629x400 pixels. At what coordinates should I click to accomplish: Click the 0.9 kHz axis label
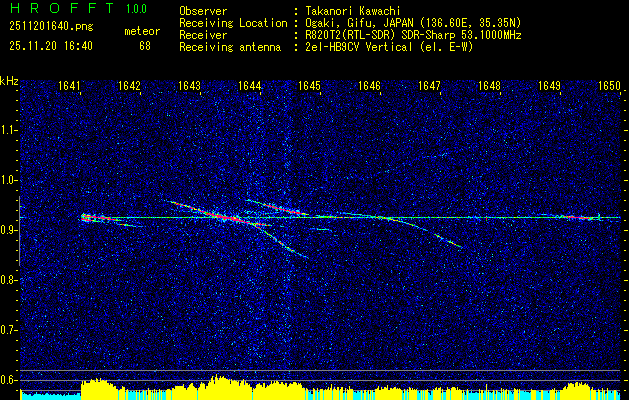(x=8, y=230)
